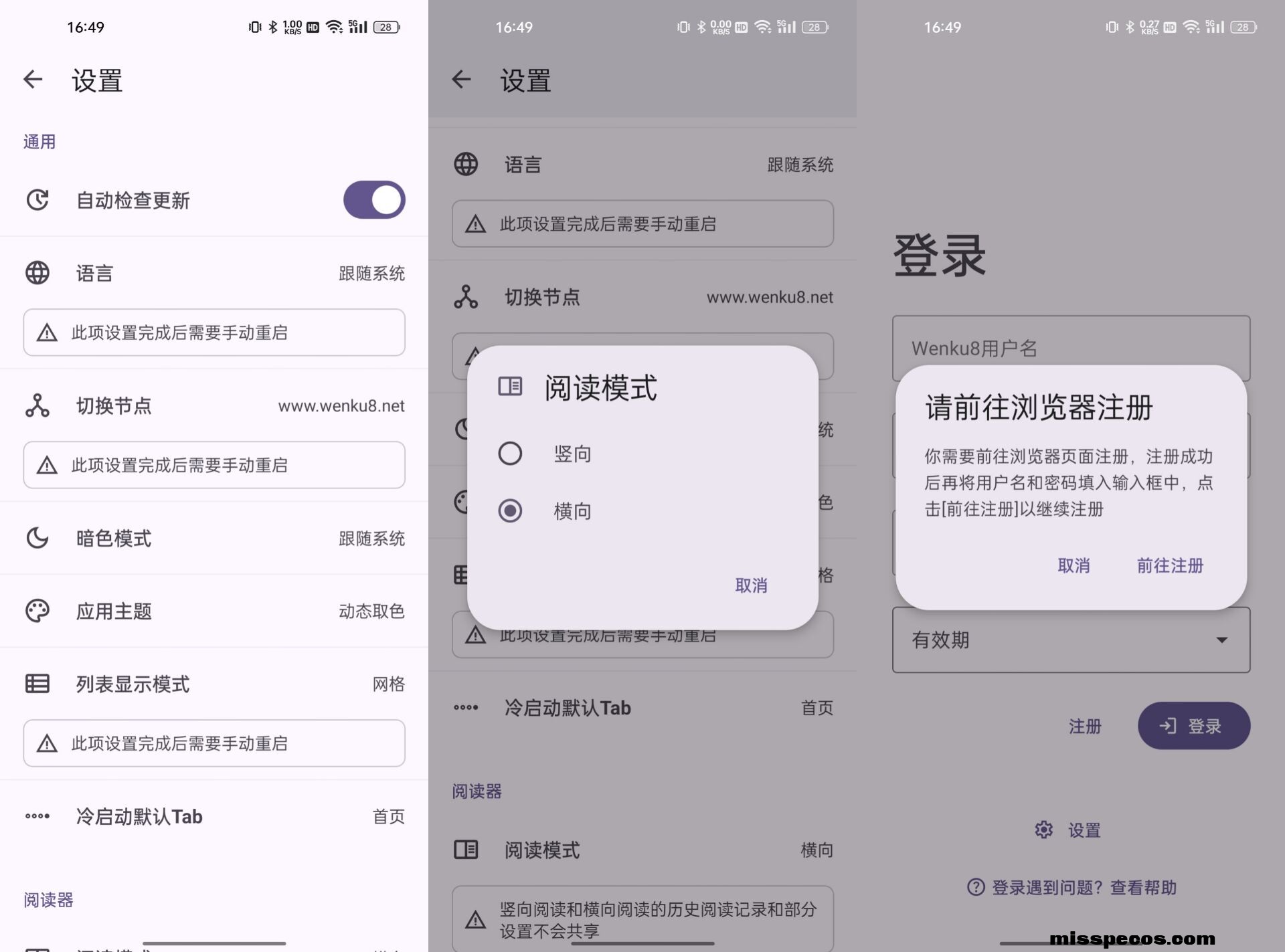Screen dimensions: 1285x952
Task: Select the 横向 radio option
Action: pos(510,511)
